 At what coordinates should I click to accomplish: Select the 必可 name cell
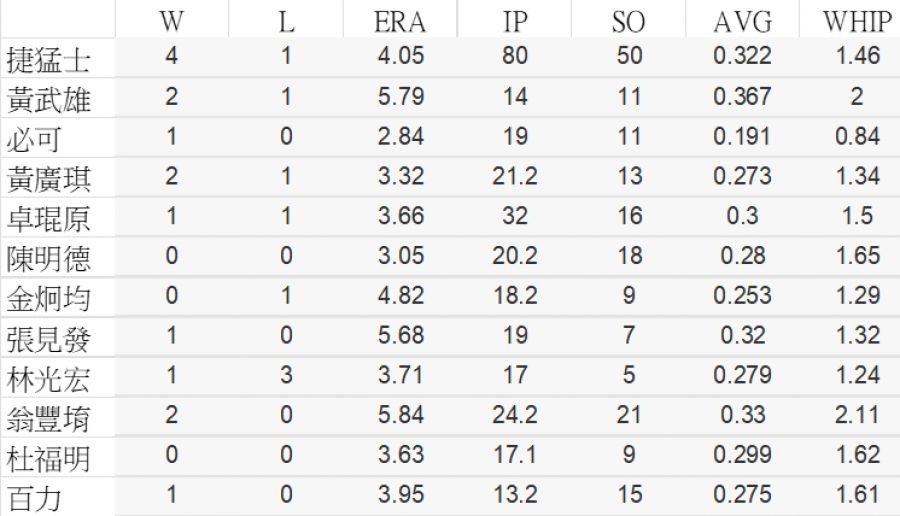click(x=34, y=139)
